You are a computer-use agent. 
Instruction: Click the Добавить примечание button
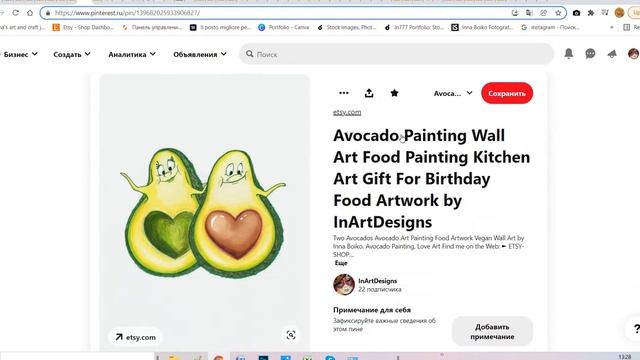pos(492,331)
